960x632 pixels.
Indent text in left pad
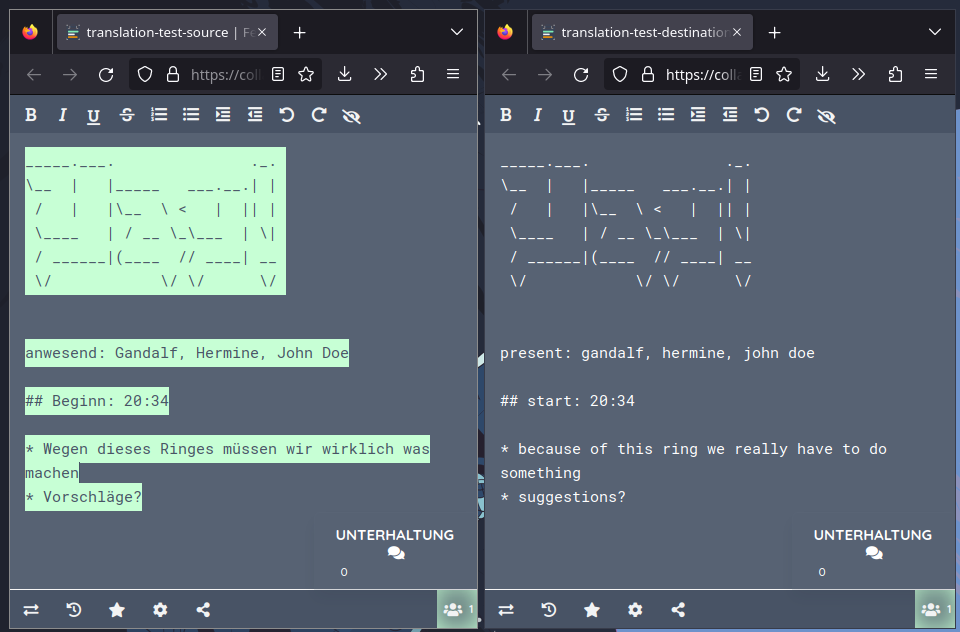point(223,115)
